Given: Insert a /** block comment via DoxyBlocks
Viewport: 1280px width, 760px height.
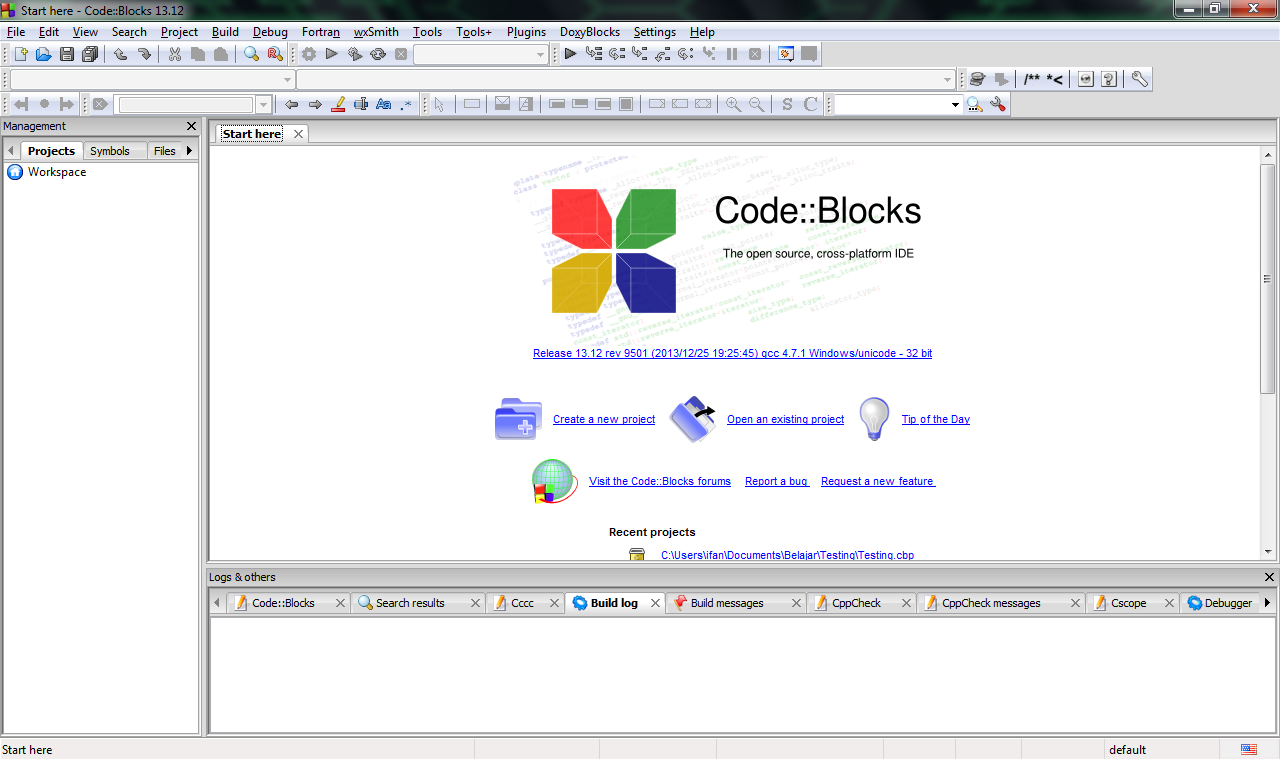Looking at the screenshot, I should click(1031, 79).
